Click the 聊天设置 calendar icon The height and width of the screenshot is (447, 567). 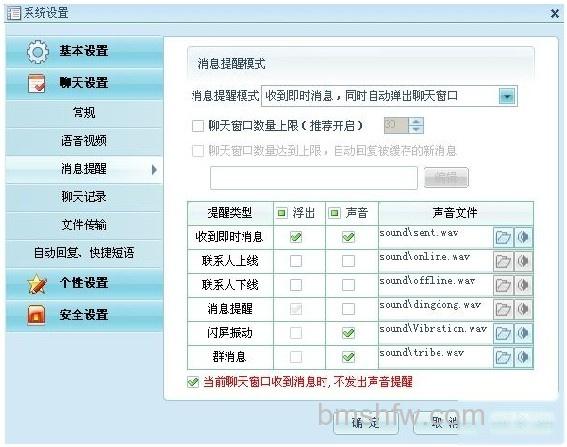point(37,83)
